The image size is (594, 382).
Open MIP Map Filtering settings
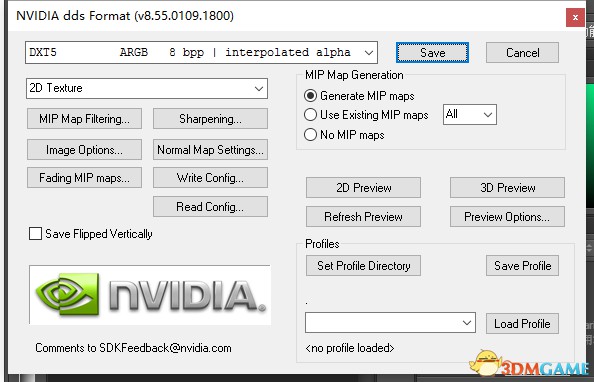[x=84, y=119]
